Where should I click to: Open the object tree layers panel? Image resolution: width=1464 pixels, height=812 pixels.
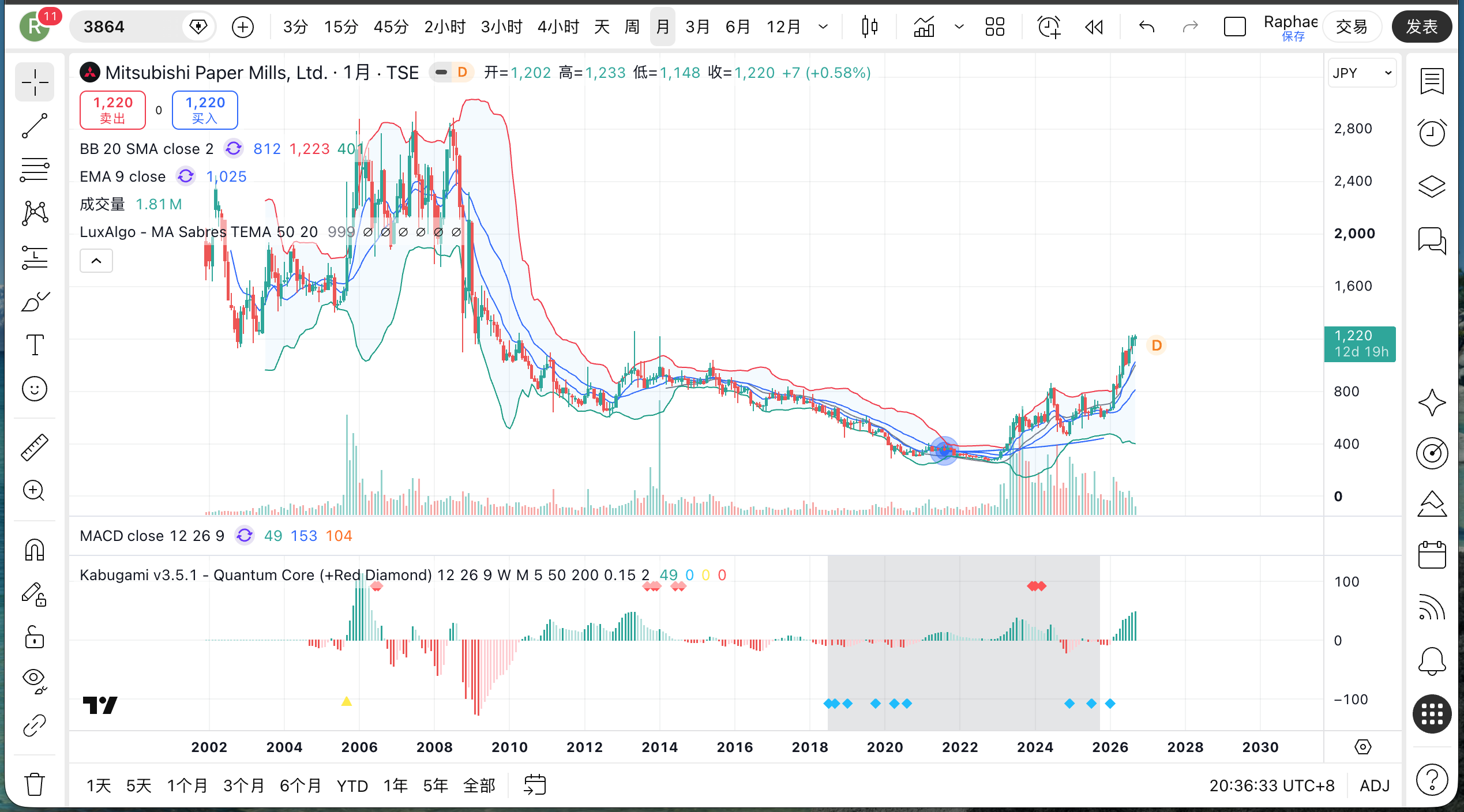[x=1432, y=186]
